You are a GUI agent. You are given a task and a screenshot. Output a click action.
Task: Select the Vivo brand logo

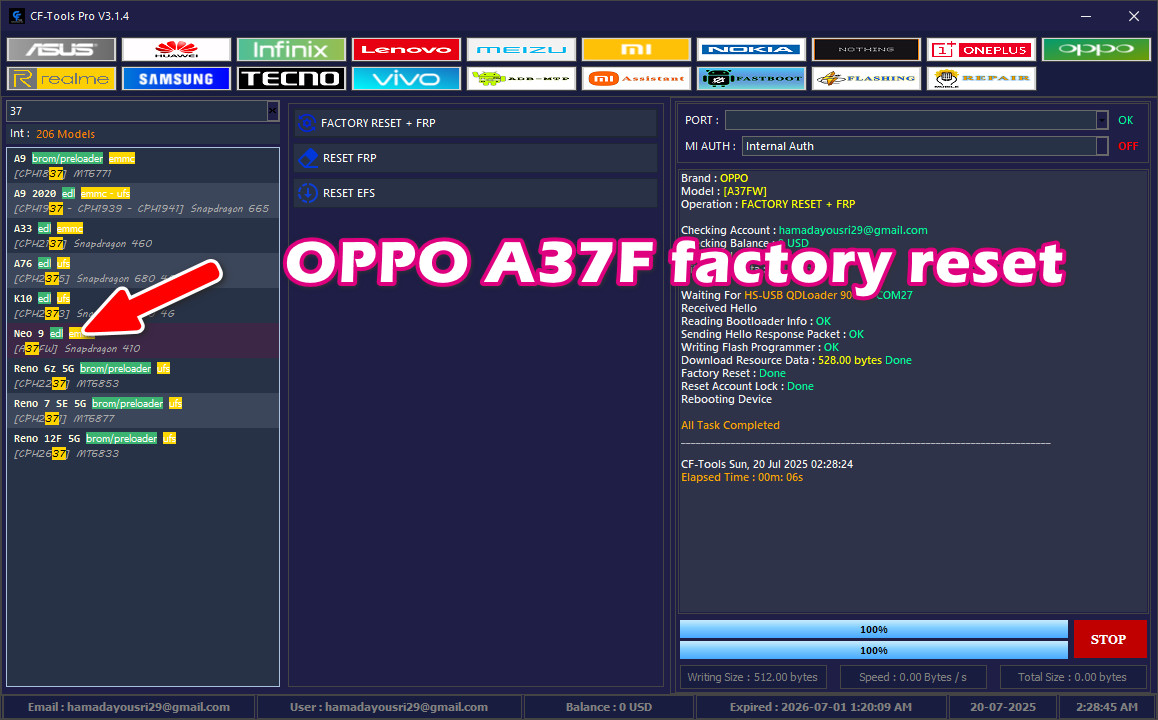point(406,78)
